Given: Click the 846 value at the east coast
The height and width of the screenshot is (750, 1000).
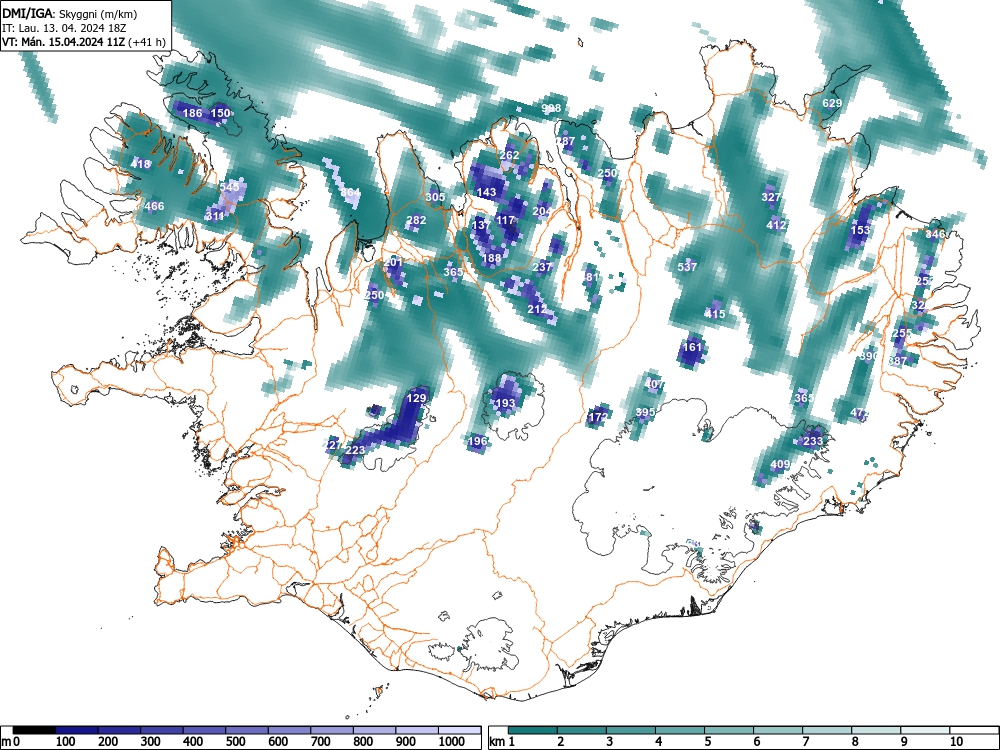Looking at the screenshot, I should click(x=936, y=234).
